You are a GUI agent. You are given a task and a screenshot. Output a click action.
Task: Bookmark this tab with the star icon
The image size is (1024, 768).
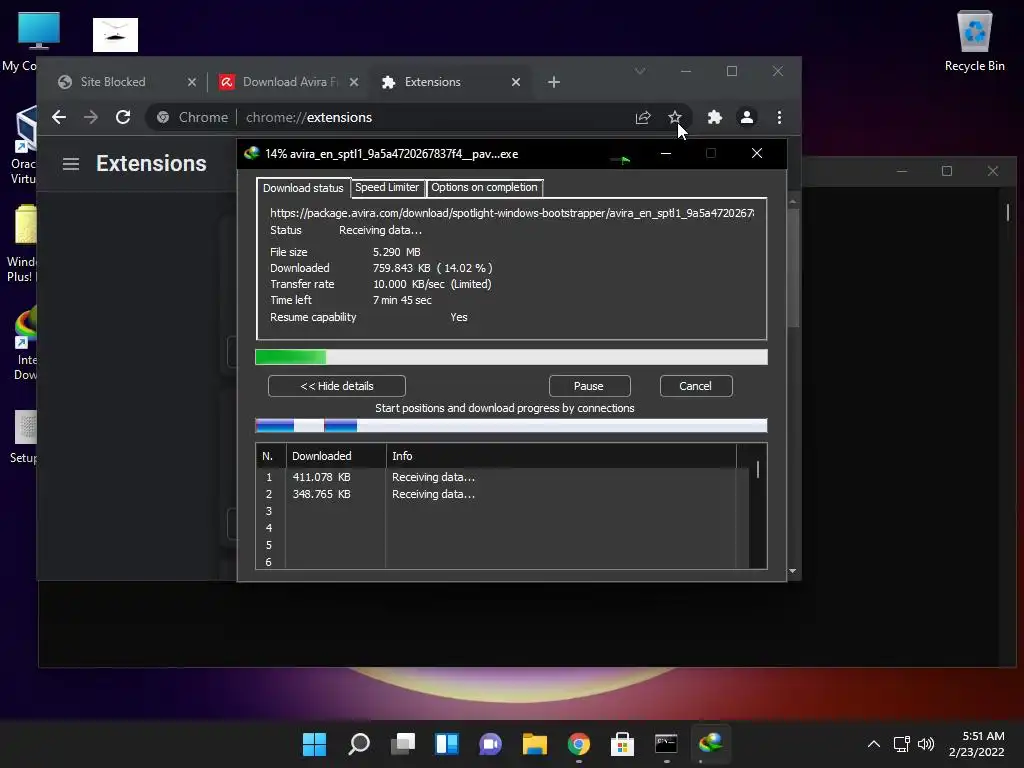[x=675, y=118]
